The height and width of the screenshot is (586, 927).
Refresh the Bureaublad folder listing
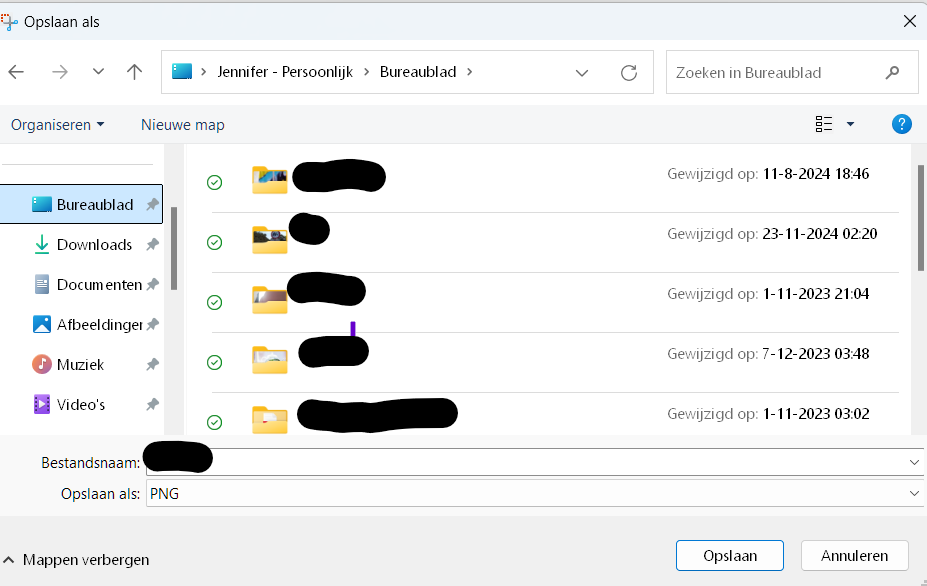pos(629,72)
